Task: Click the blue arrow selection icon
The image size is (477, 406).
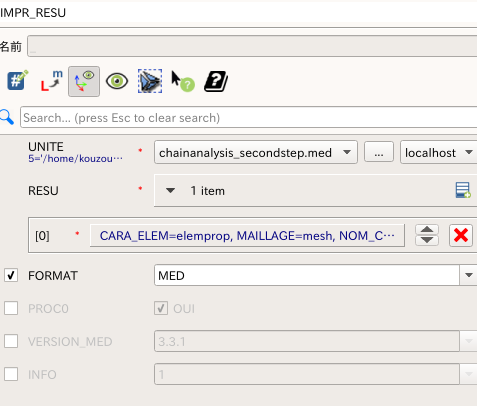Action: coord(150,81)
